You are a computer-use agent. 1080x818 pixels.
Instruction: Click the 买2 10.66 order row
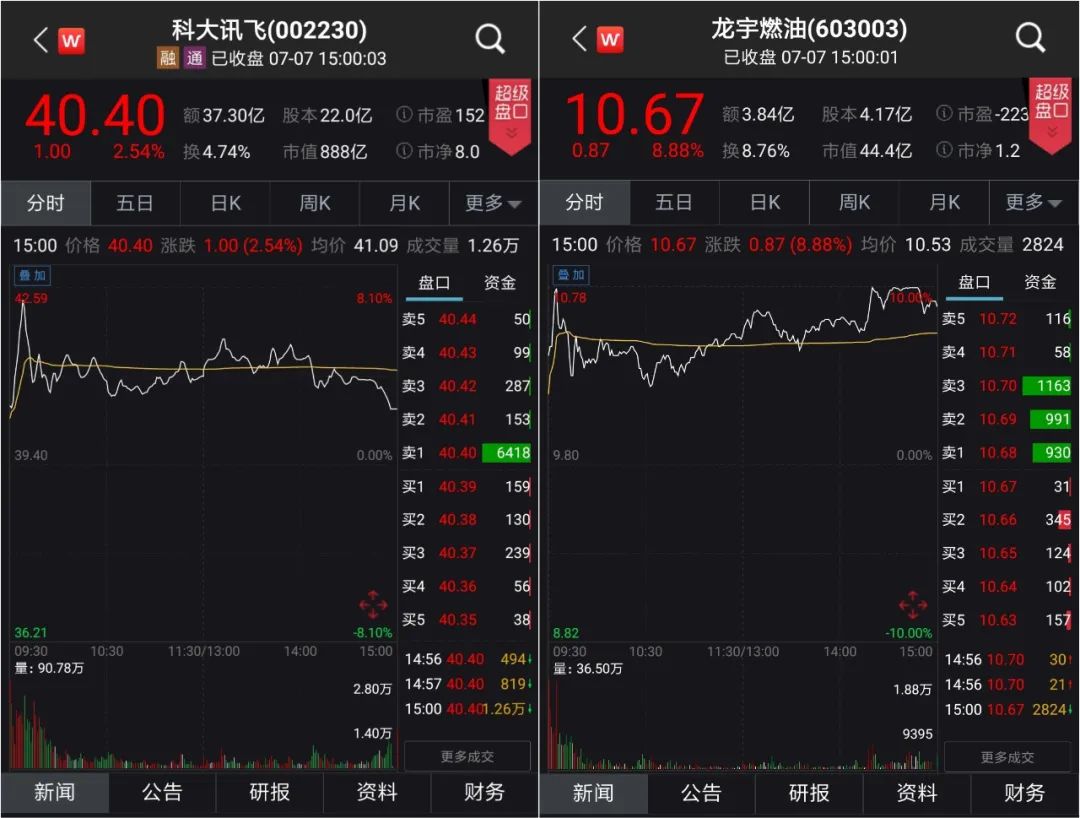coord(1007,520)
